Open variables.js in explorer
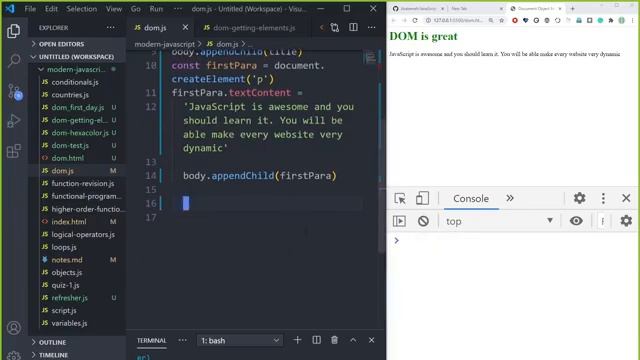 69,323
